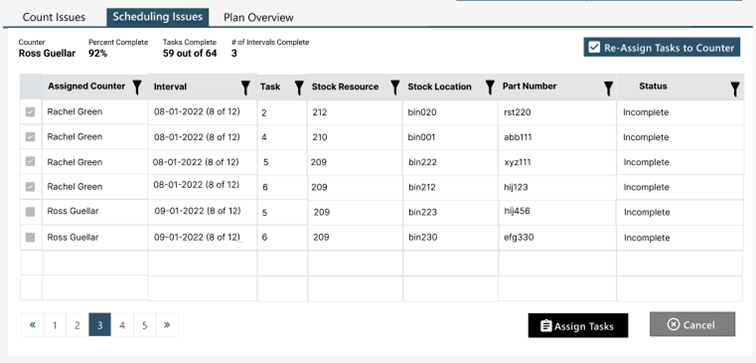Filter the Task column
This screenshot has height=363, width=756.
299,87
